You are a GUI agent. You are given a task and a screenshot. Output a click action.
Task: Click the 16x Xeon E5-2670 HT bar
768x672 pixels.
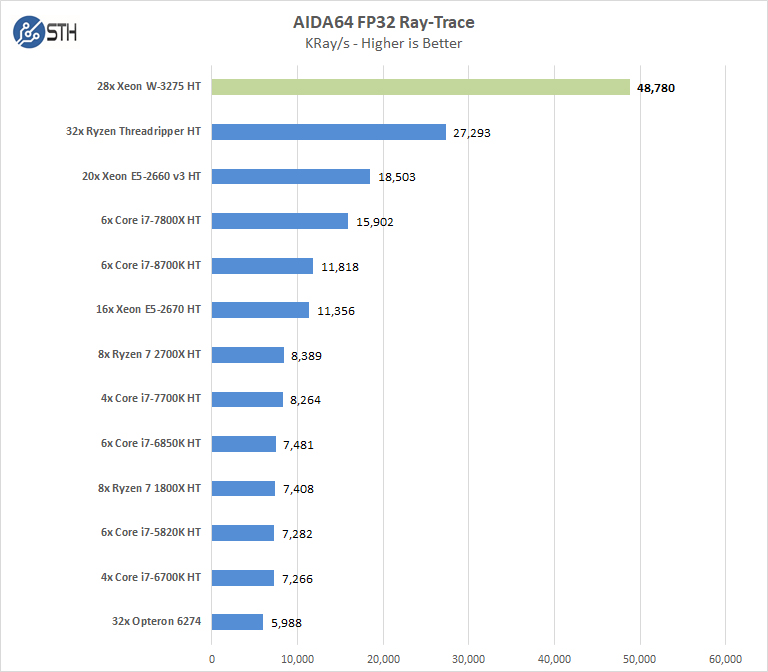(261, 310)
